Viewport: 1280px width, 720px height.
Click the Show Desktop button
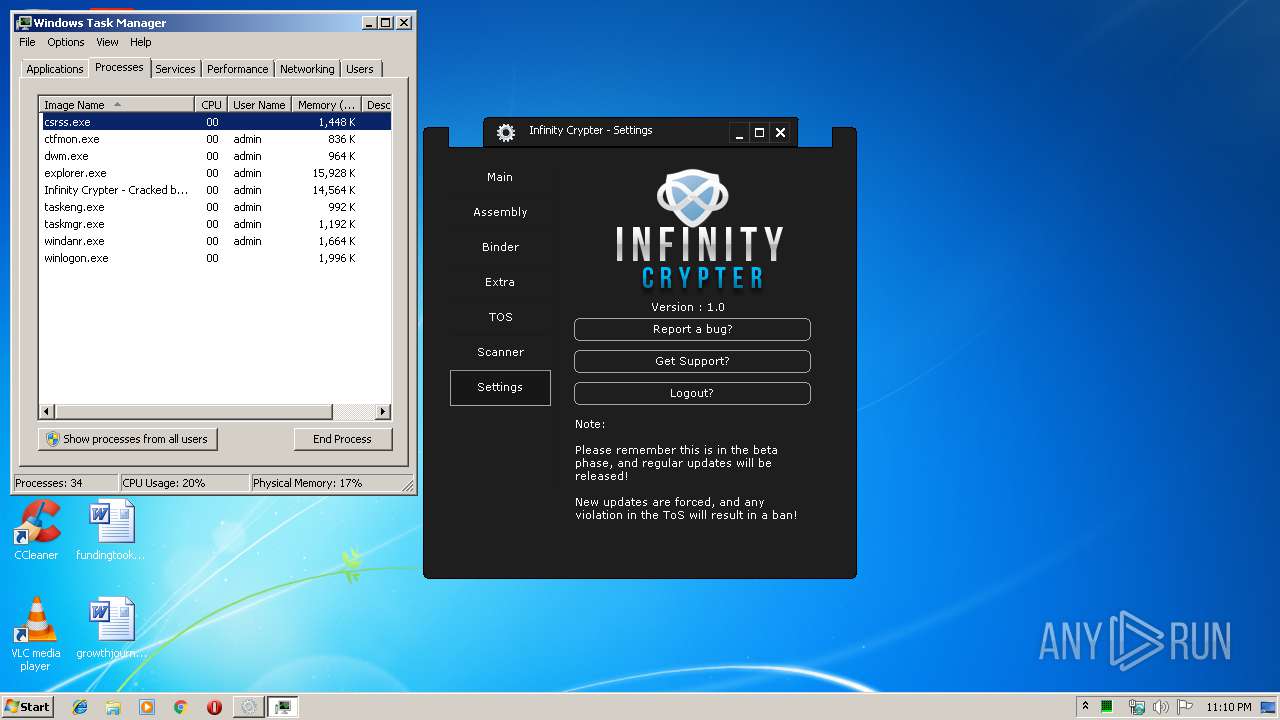[1269, 707]
